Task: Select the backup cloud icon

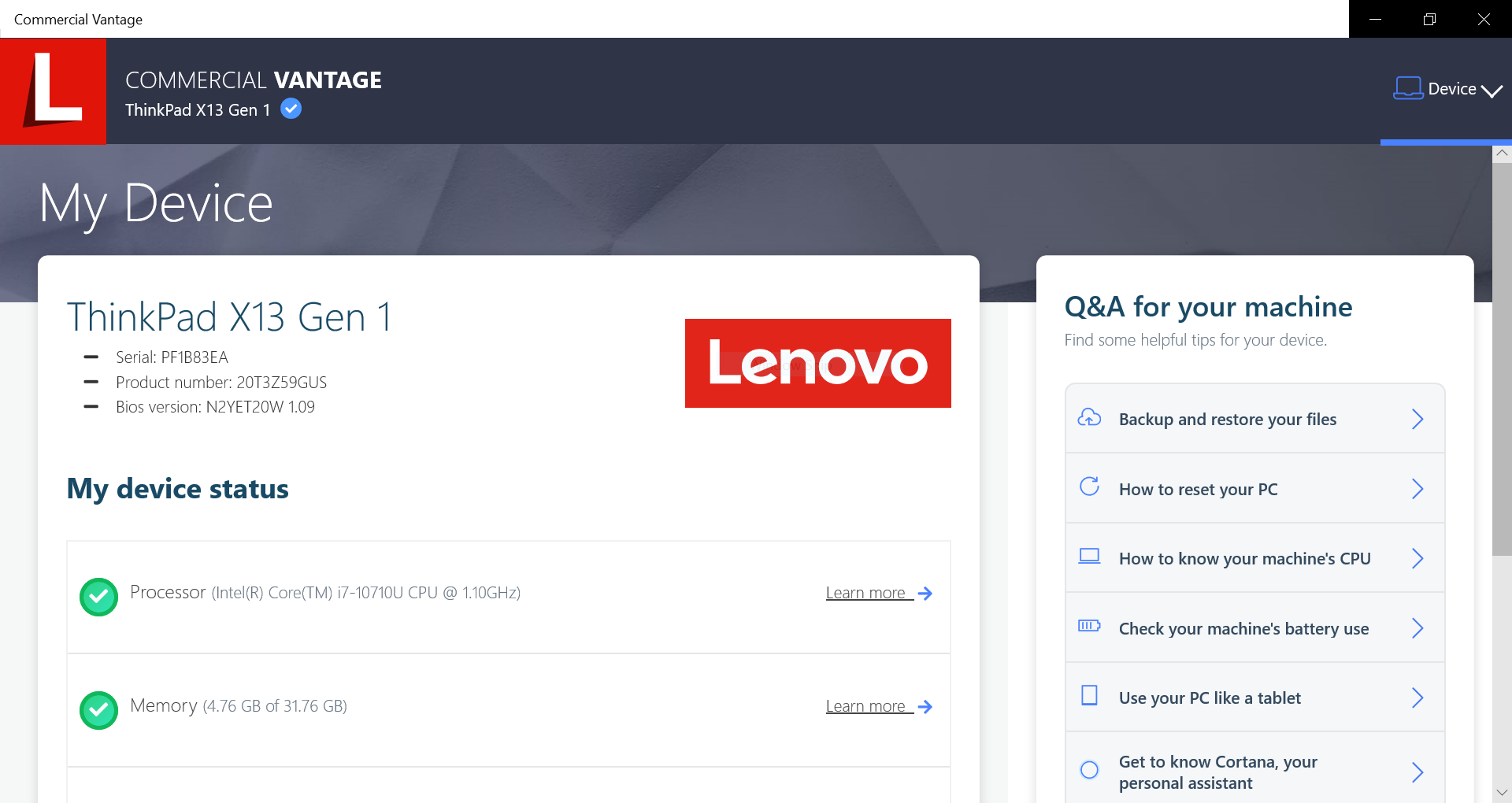Action: pyautogui.click(x=1090, y=418)
